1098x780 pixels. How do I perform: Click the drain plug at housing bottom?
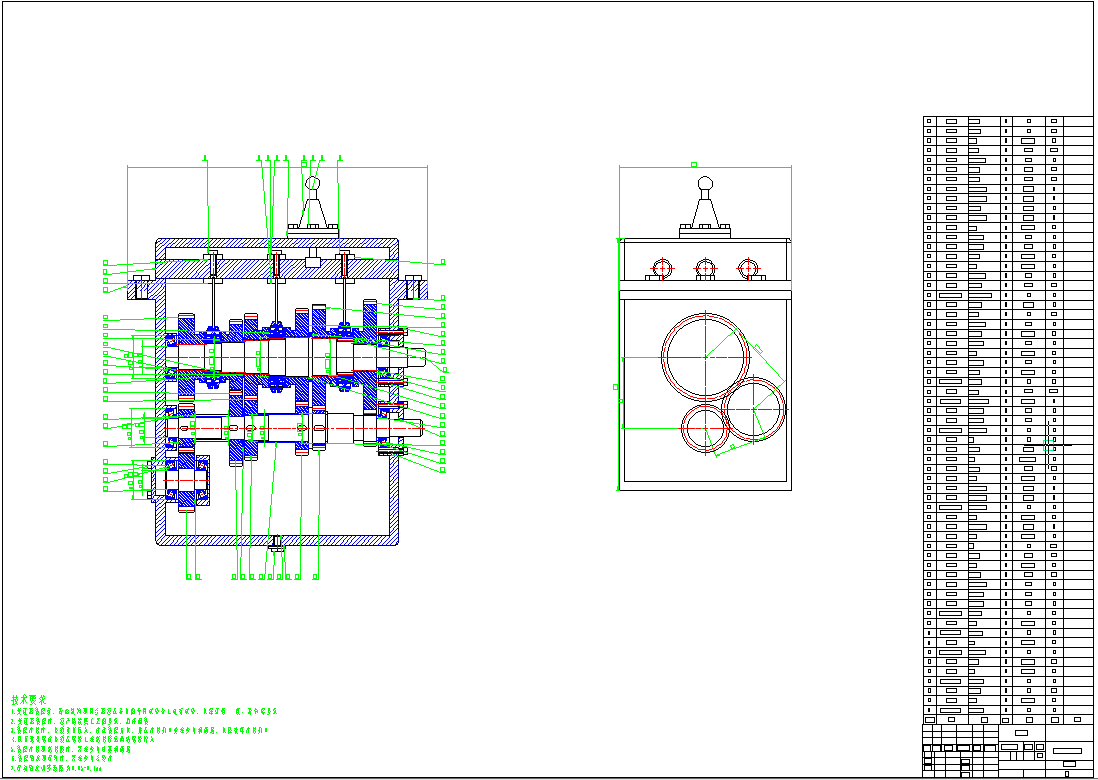pos(277,544)
